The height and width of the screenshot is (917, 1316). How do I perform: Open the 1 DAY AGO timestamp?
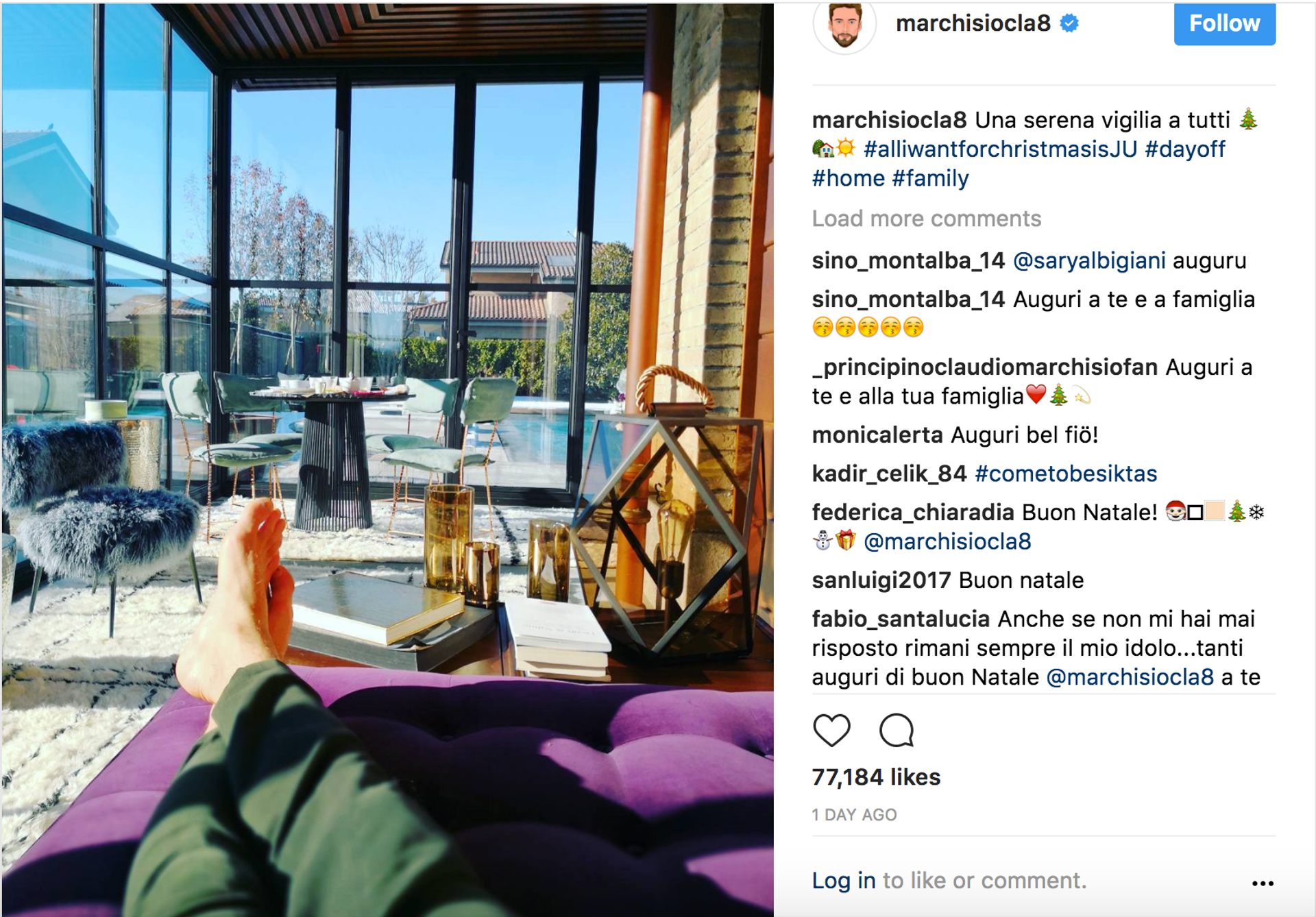click(x=854, y=815)
